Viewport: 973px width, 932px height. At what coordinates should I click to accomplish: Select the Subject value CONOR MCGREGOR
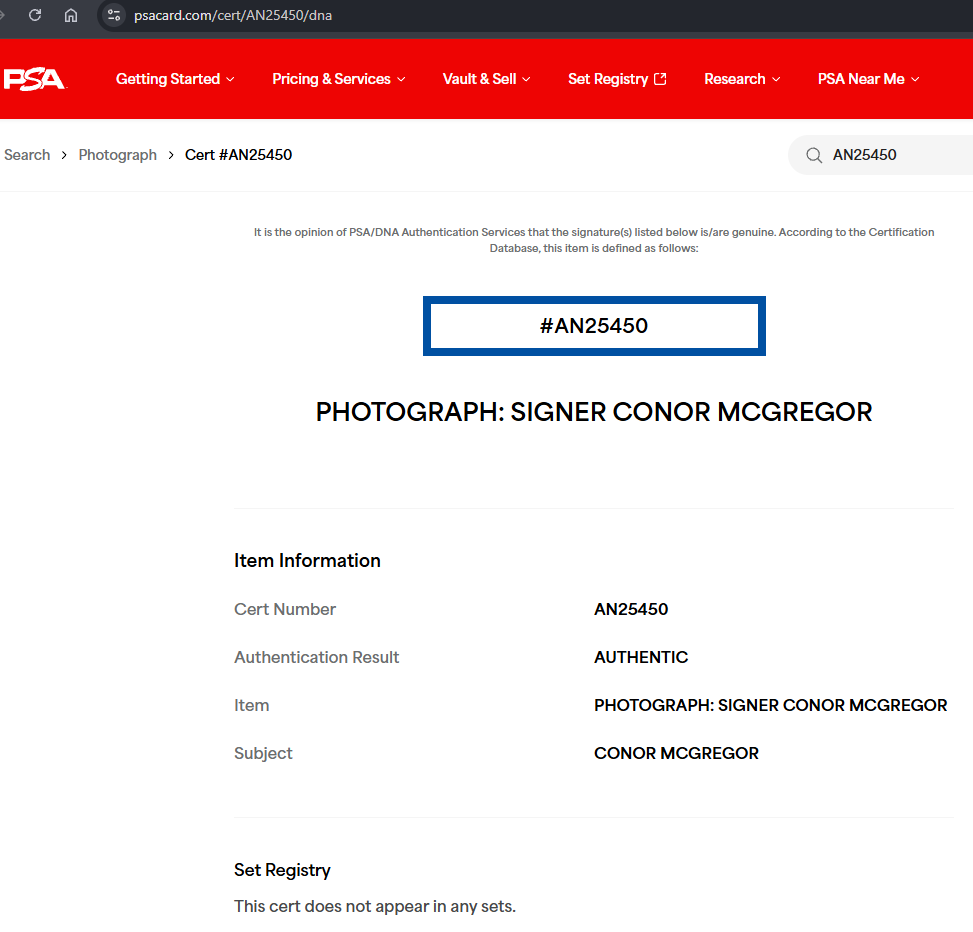tap(676, 753)
